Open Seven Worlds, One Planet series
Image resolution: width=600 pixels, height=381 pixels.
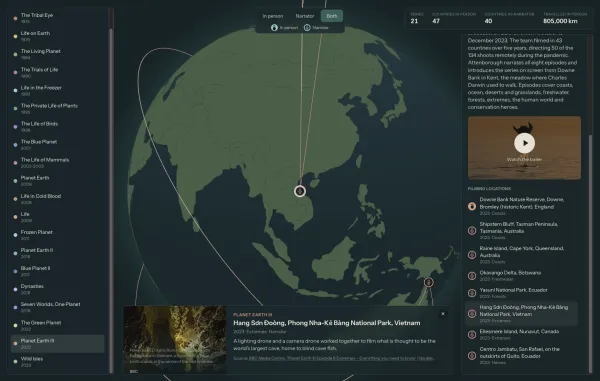(x=57, y=307)
